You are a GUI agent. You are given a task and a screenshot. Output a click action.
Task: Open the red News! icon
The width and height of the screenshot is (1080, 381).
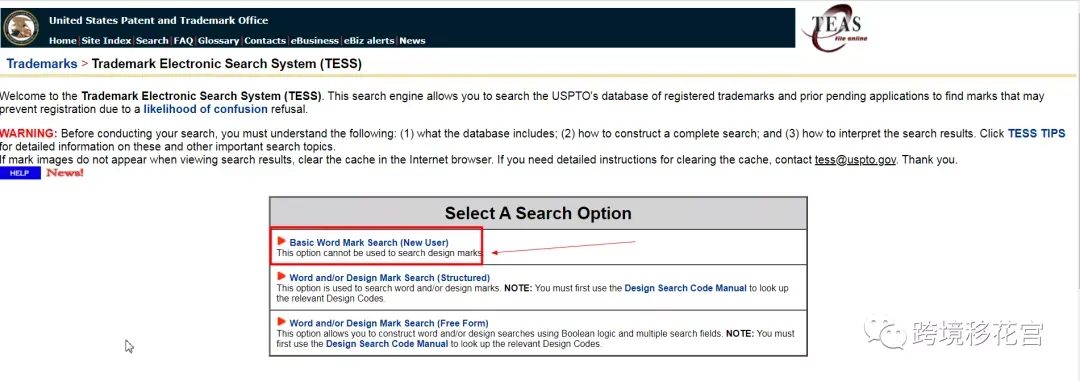pos(65,172)
